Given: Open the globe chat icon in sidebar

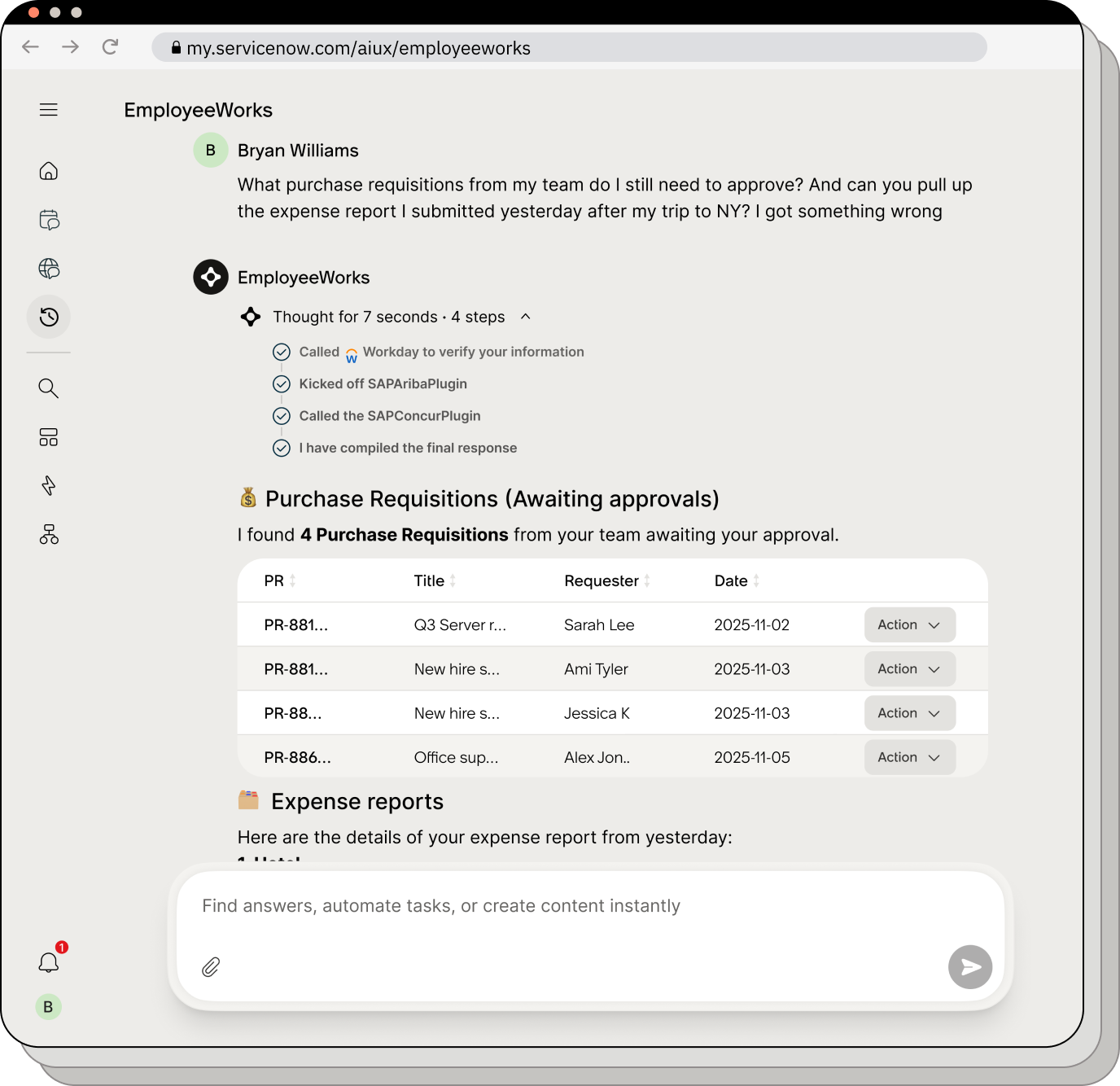Looking at the screenshot, I should (49, 269).
